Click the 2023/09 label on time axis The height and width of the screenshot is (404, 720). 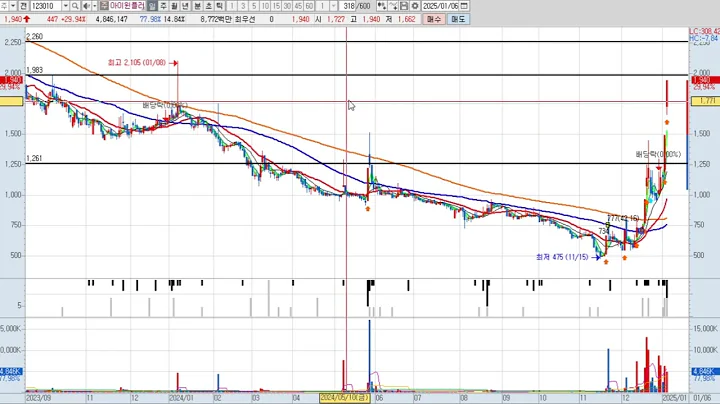click(39, 398)
